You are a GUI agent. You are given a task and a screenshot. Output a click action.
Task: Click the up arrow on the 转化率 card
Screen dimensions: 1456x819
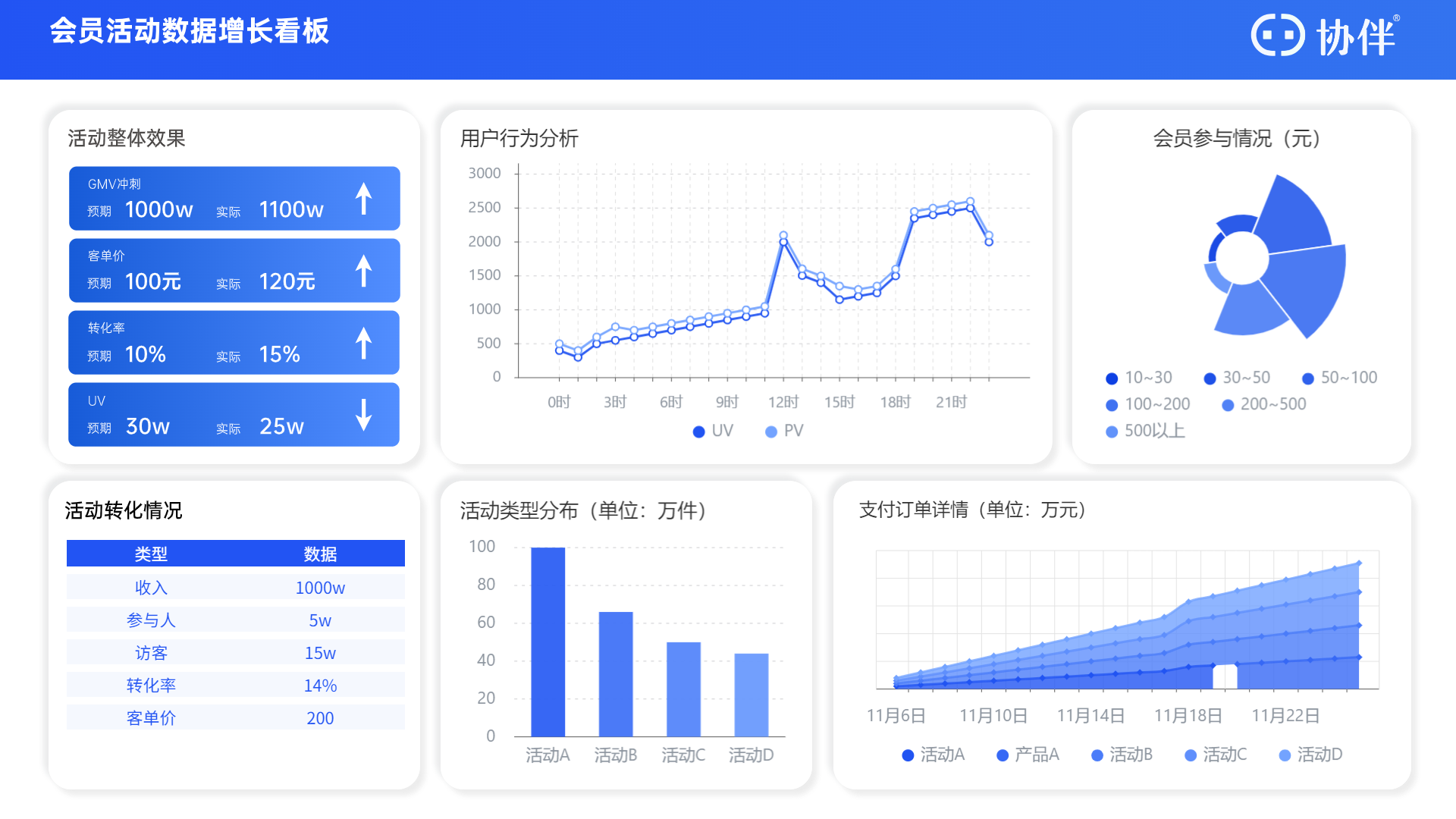tap(364, 343)
